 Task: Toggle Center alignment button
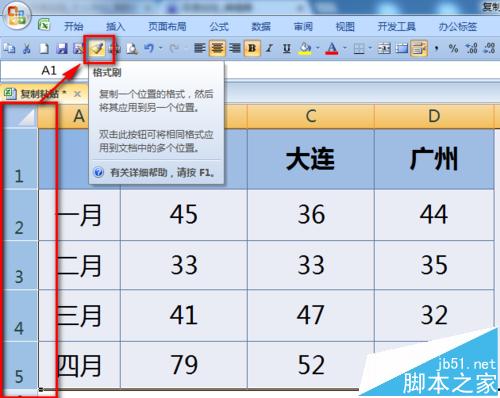[217, 48]
